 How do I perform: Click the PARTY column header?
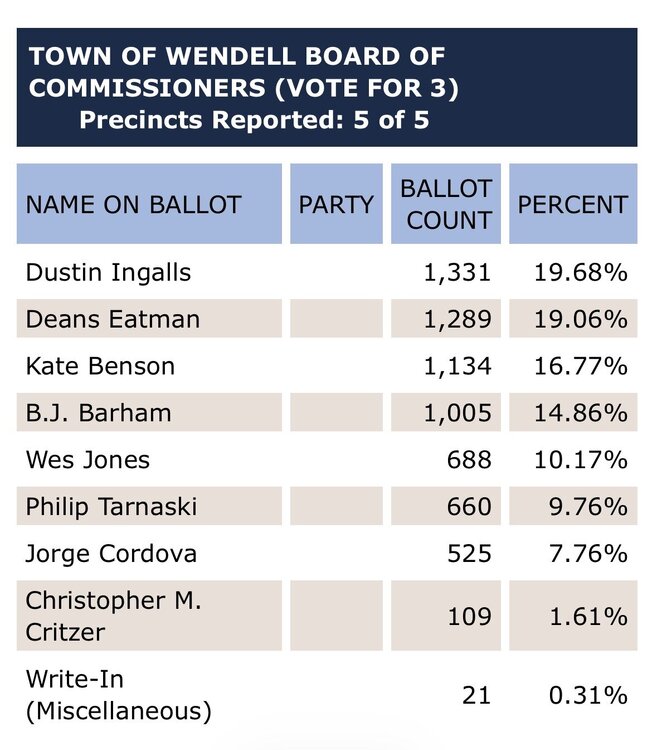point(336,205)
